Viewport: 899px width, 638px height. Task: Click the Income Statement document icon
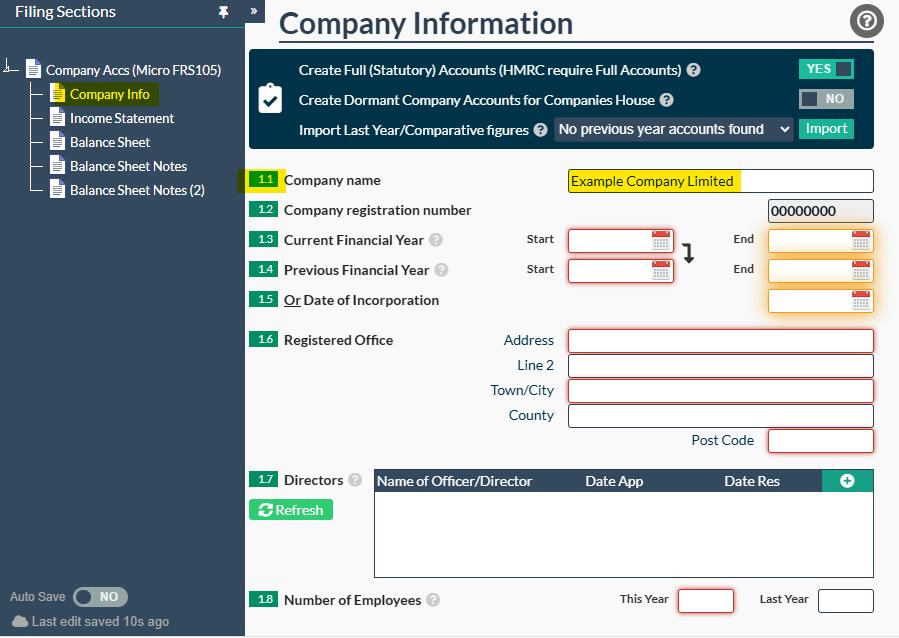57,118
